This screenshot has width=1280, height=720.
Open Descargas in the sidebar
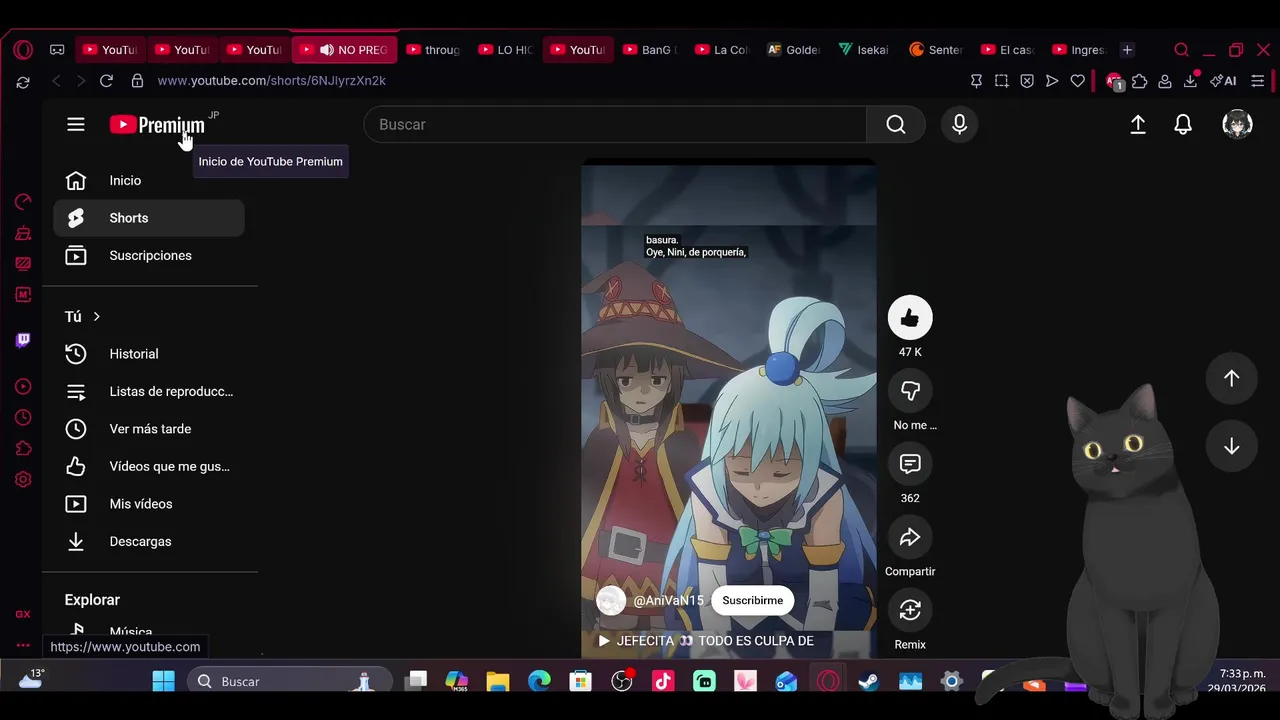point(148,542)
